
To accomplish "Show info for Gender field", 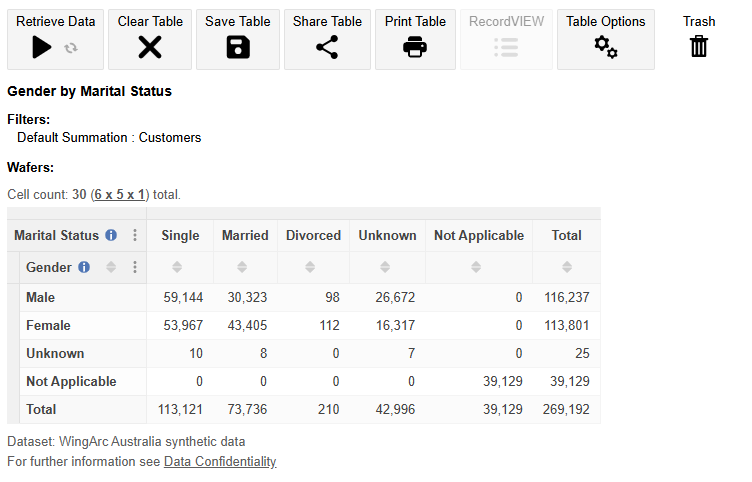I will [84, 267].
